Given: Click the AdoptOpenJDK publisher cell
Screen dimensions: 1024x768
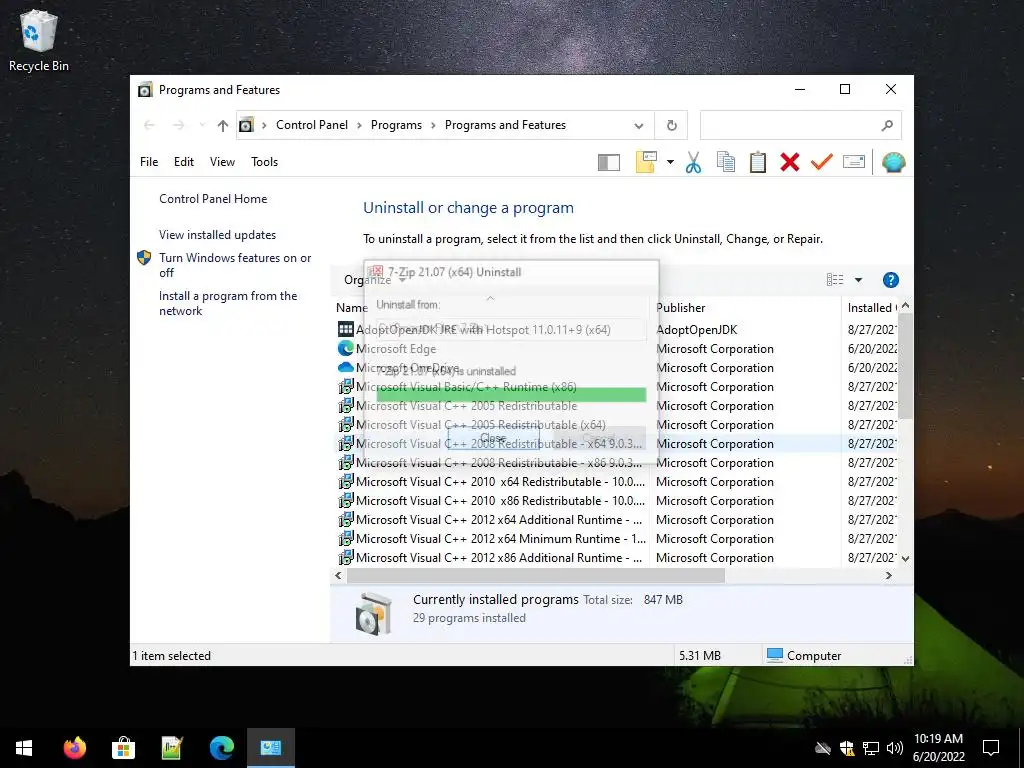Looking at the screenshot, I should coord(696,330).
